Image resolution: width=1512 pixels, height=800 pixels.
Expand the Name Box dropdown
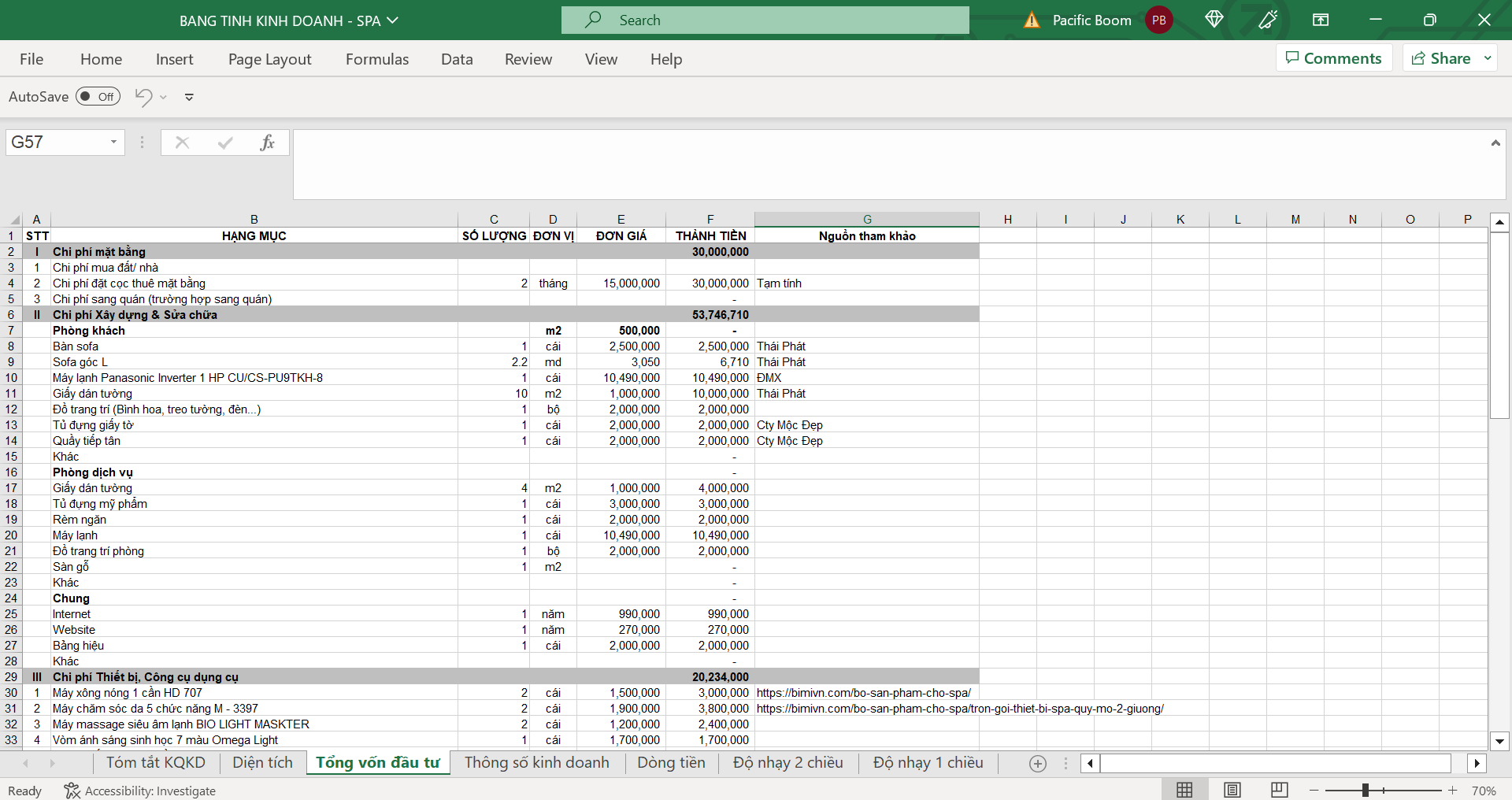coord(113,143)
